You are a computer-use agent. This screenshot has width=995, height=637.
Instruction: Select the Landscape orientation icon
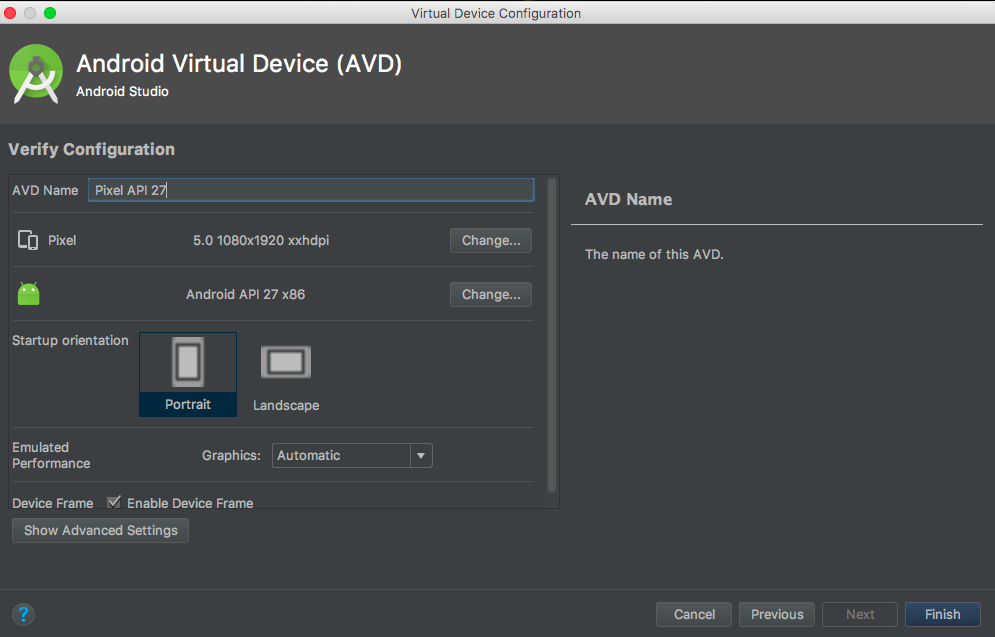coord(285,362)
